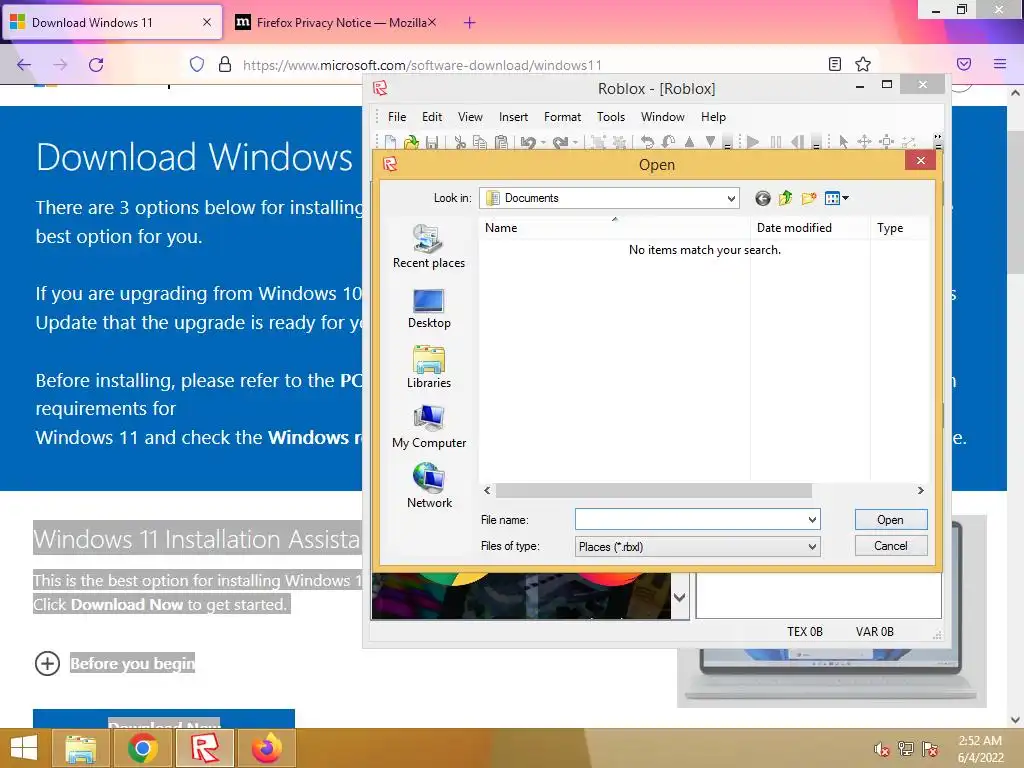Expand the File name dropdown arrow
Image resolution: width=1024 pixels, height=768 pixels.
(x=812, y=520)
